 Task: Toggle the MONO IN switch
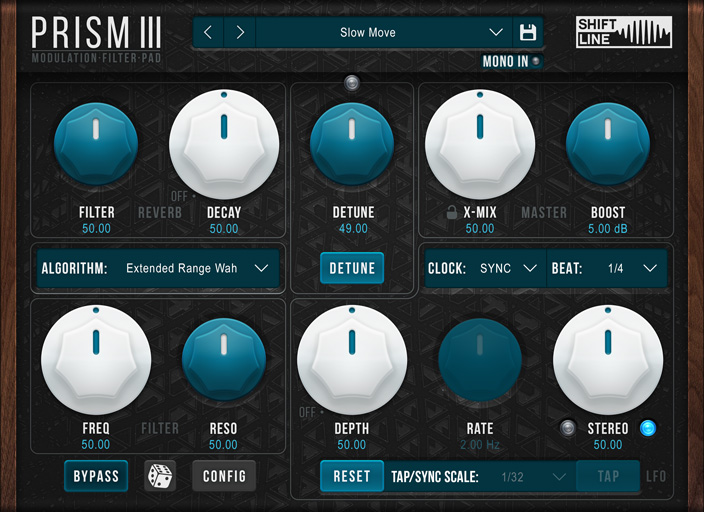[512, 61]
